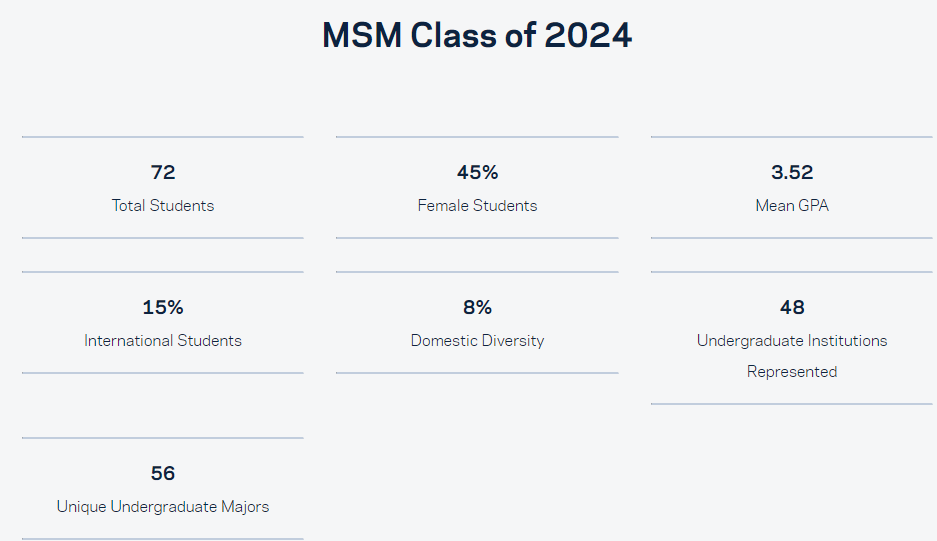Image resolution: width=937 pixels, height=541 pixels.
Task: Click the Domestic Diversity label
Action: pos(477,341)
